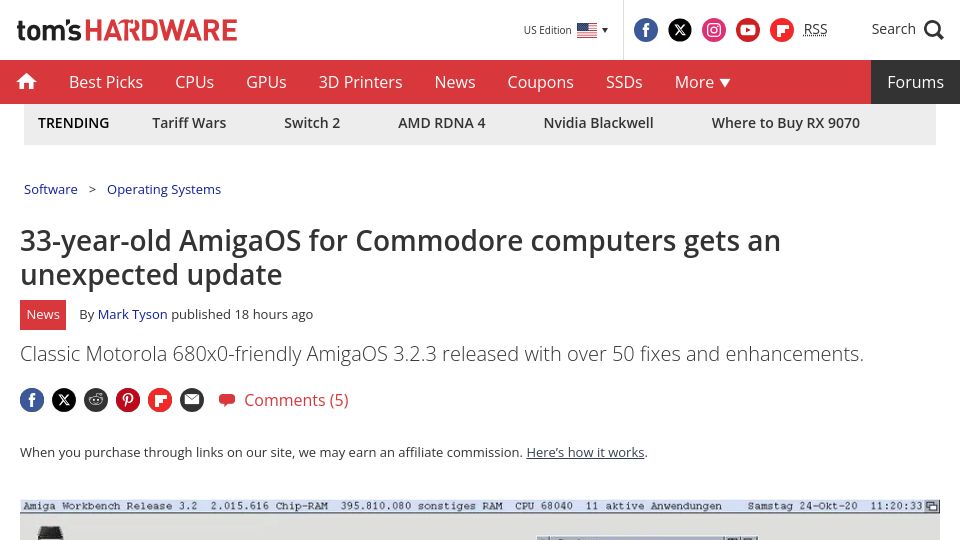960x540 pixels.
Task: Open the GPUs section
Action: coord(266,82)
